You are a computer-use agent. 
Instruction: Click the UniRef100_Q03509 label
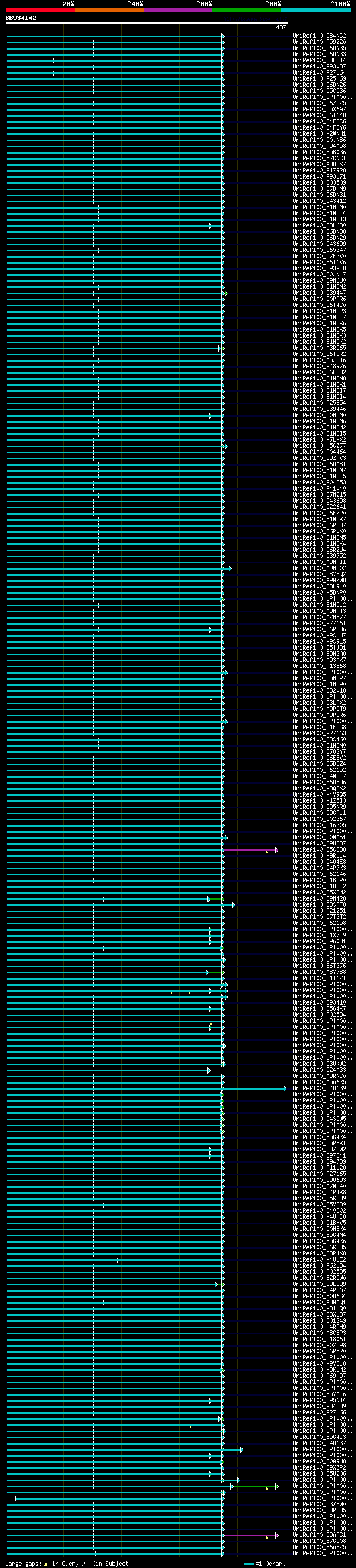click(x=319, y=182)
